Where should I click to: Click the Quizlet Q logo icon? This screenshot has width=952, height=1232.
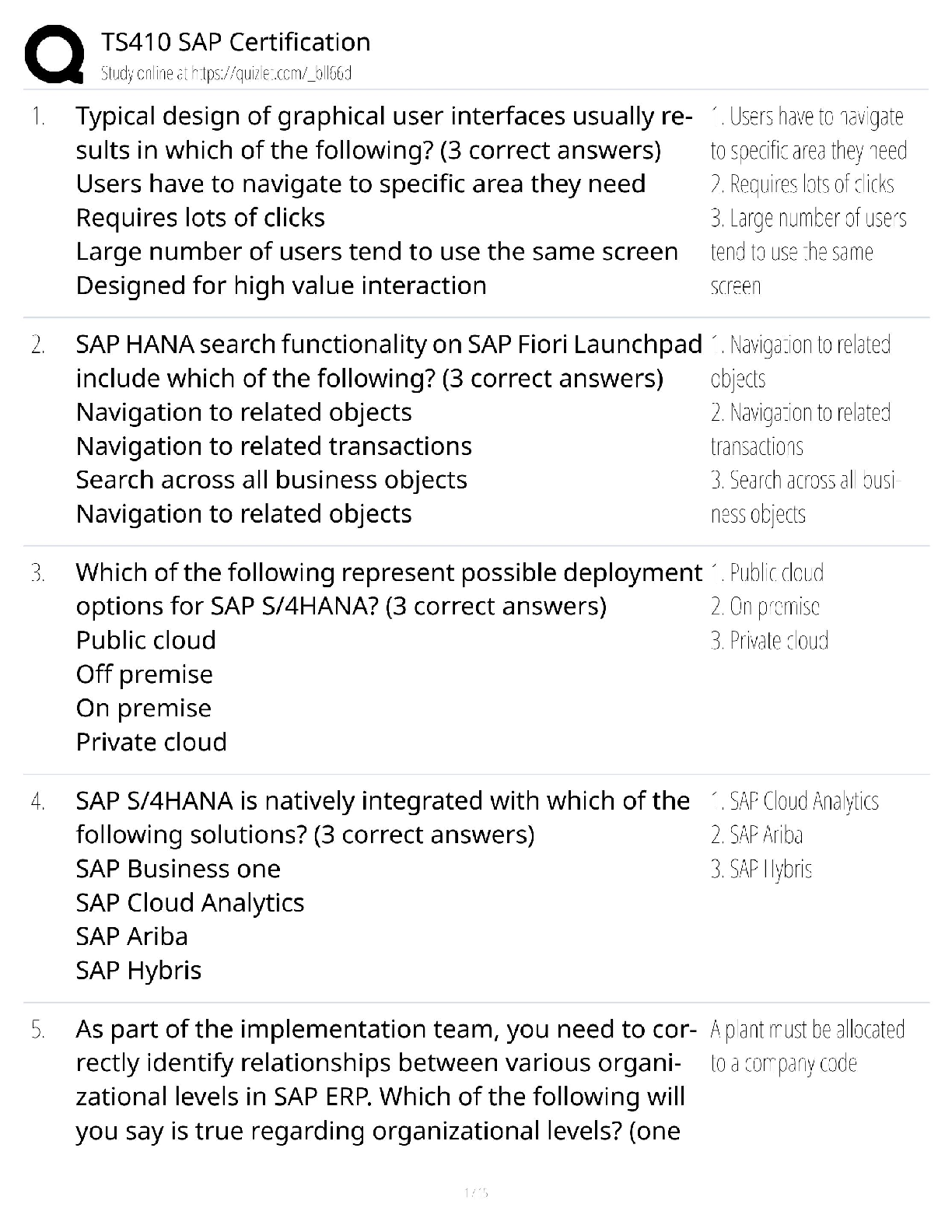coord(54,54)
